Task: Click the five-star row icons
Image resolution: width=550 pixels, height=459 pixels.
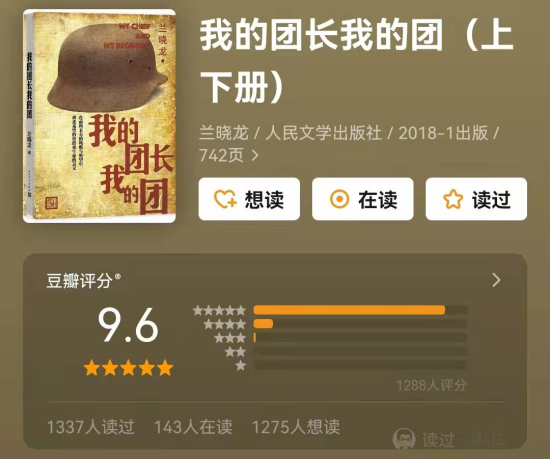Action: tap(219, 310)
